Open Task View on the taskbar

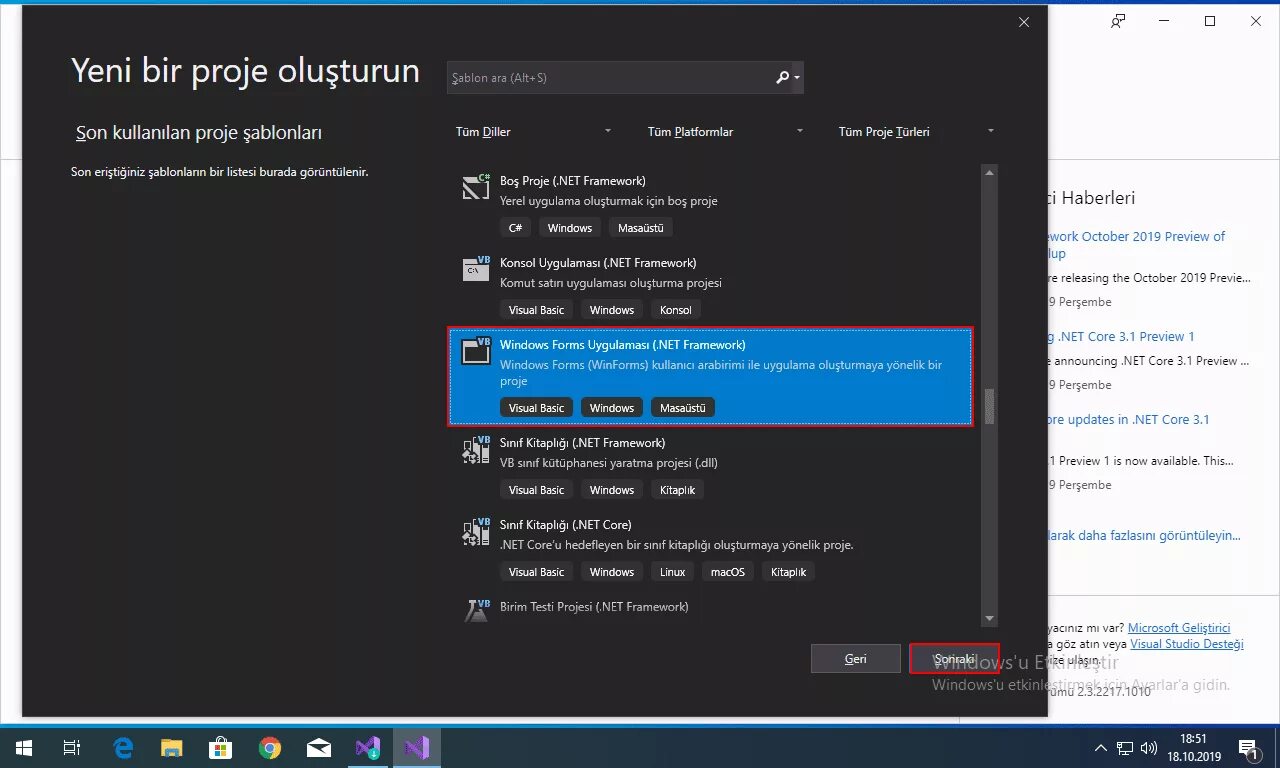click(x=71, y=747)
